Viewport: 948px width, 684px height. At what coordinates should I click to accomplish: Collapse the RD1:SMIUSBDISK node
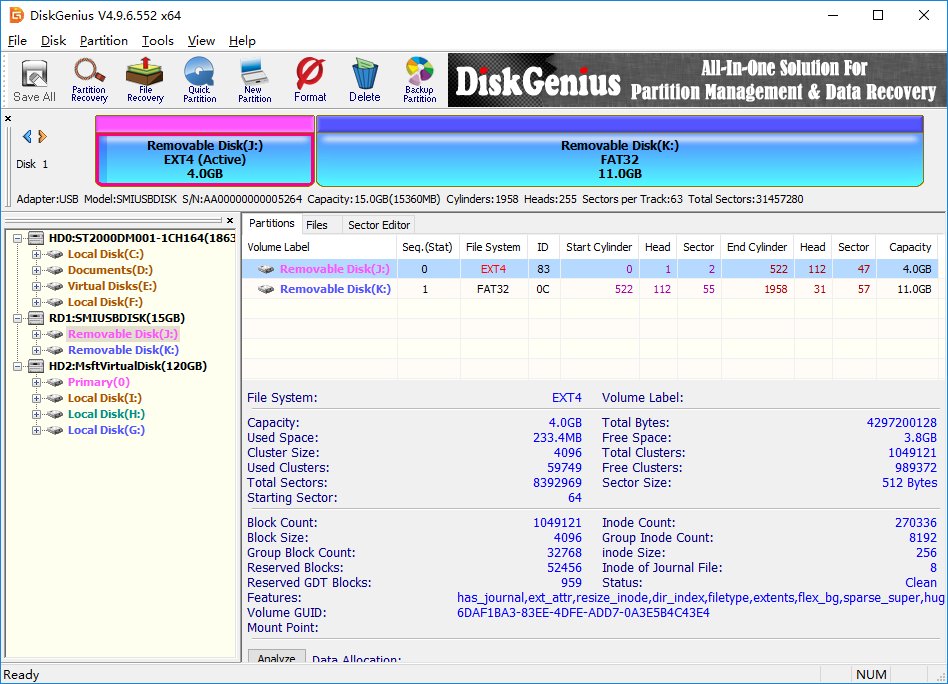tap(17, 318)
